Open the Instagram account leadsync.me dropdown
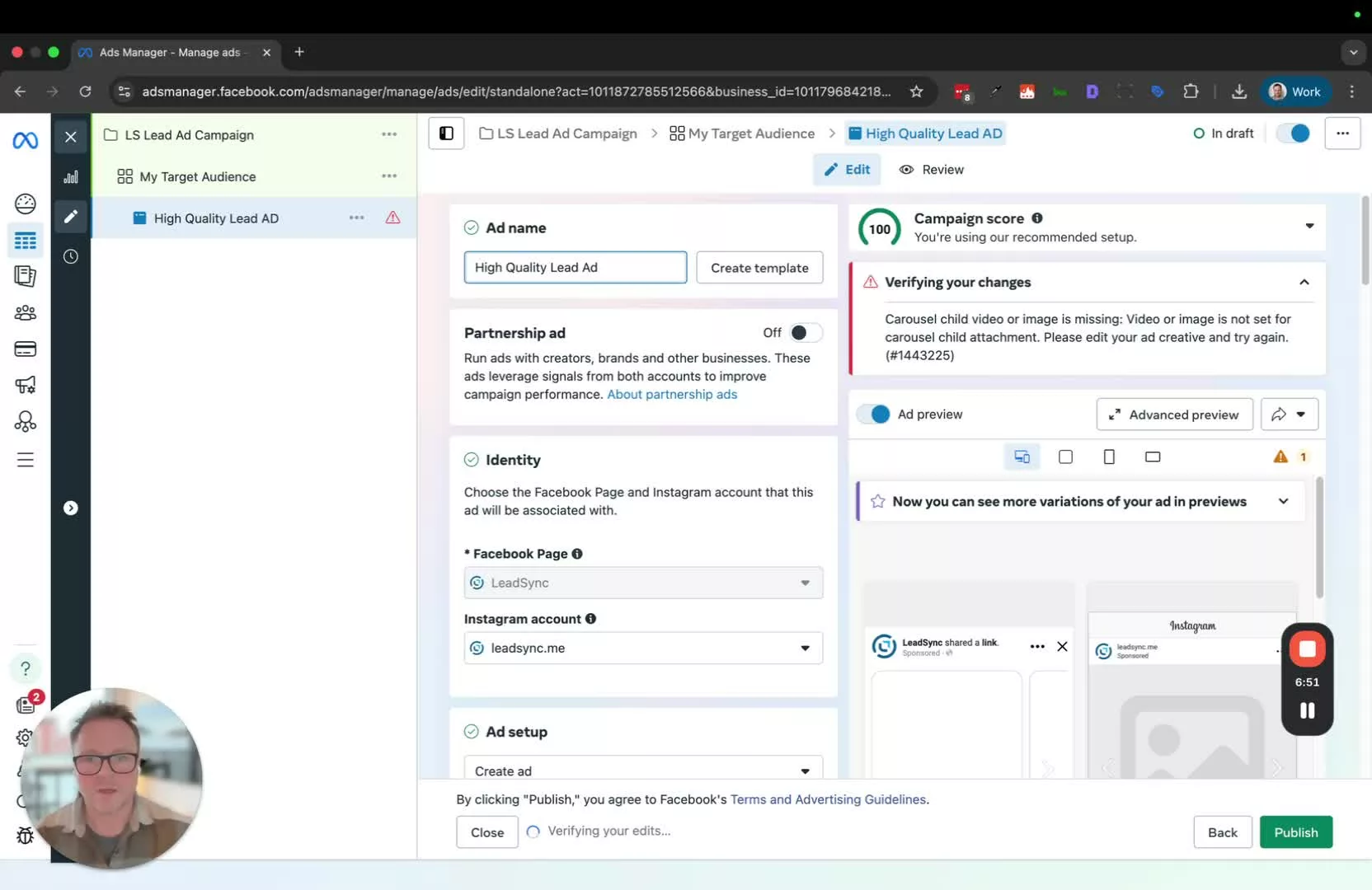The image size is (1372, 890). pyautogui.click(x=806, y=648)
